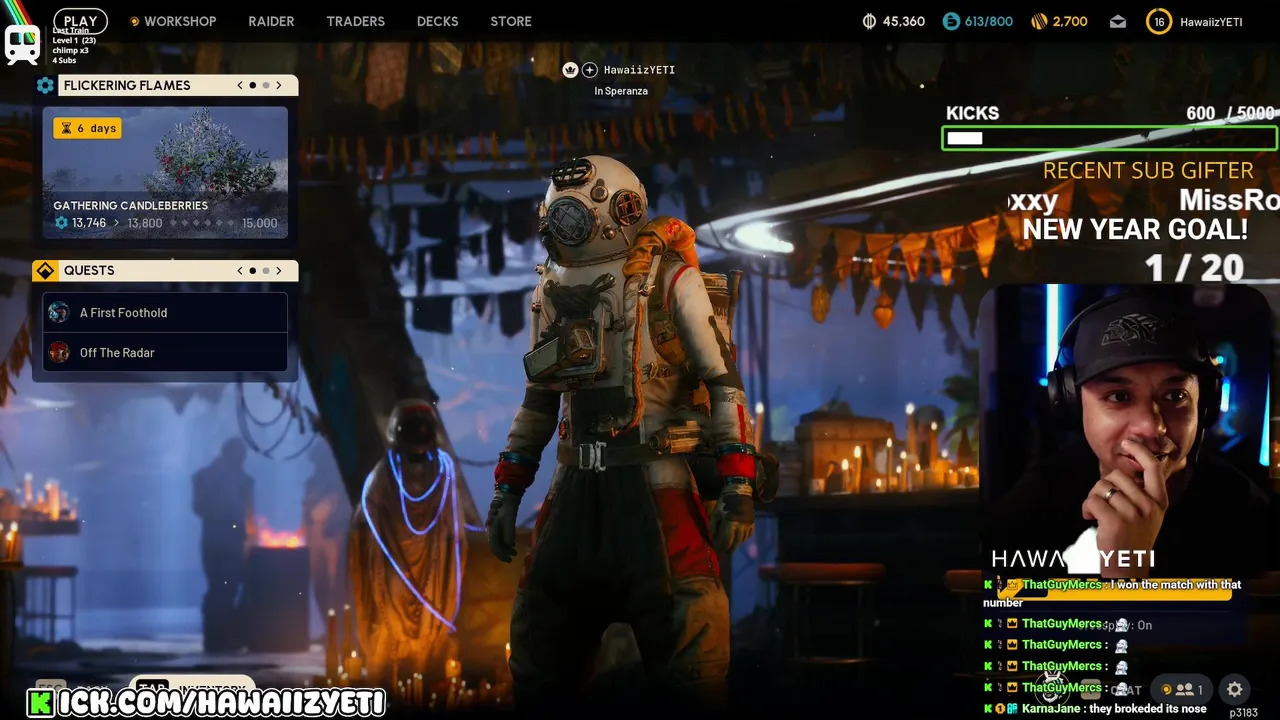Click the HawaiizYETI party member name
1280x720 pixels.
(x=639, y=70)
